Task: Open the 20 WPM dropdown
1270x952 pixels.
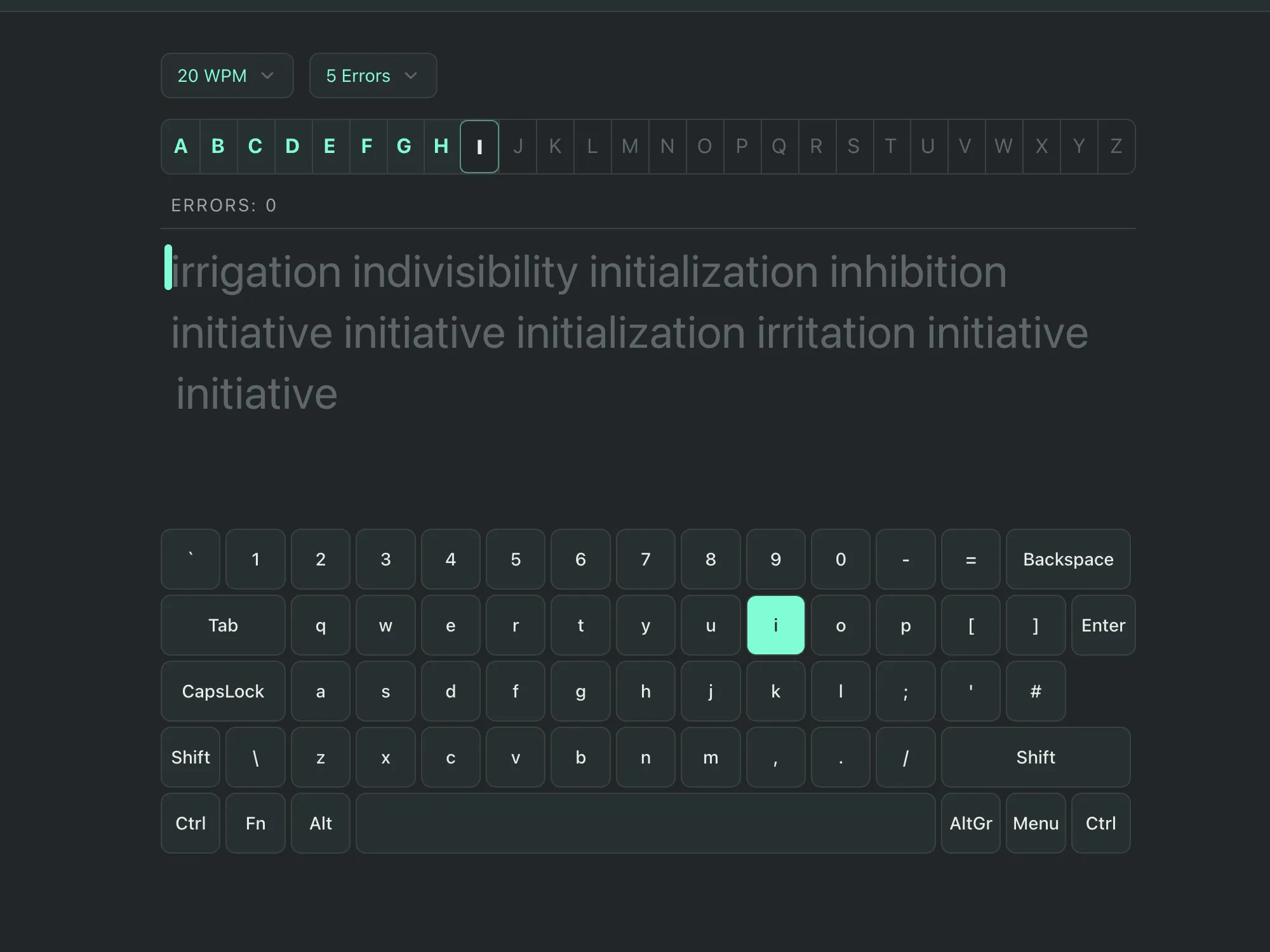Action: point(227,76)
